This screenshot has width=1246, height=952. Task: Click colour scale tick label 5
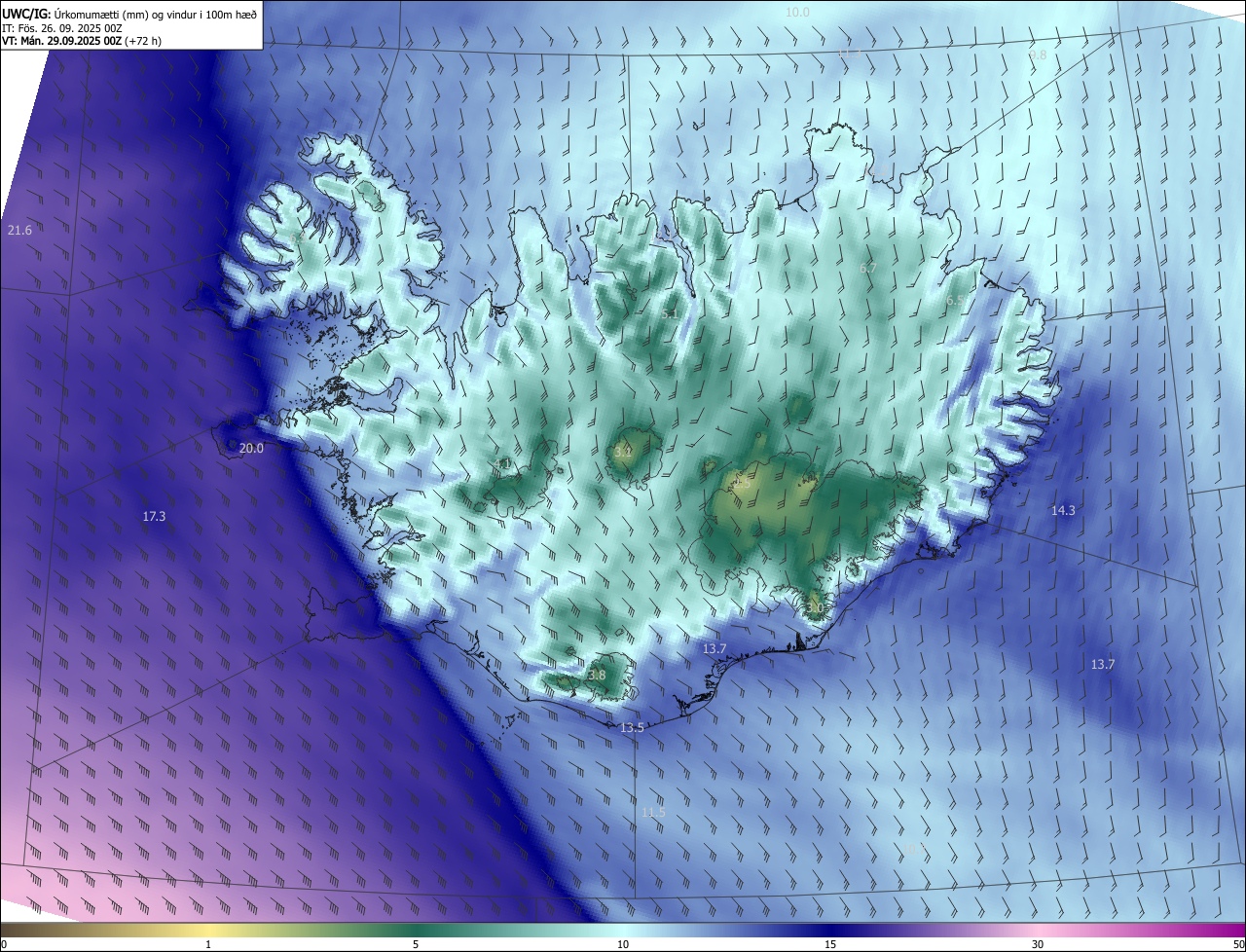(416, 944)
